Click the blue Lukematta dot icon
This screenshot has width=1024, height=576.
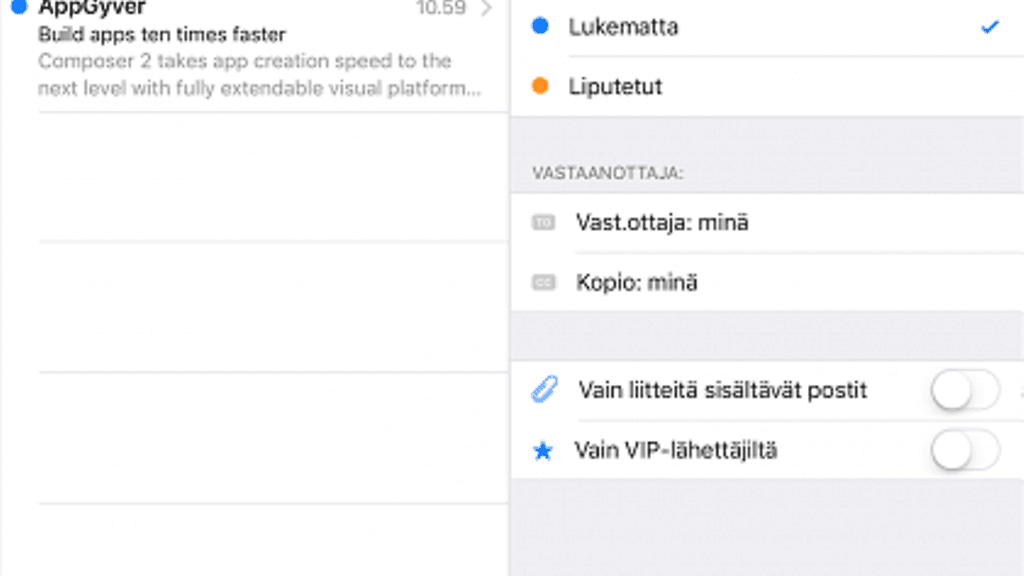[540, 27]
